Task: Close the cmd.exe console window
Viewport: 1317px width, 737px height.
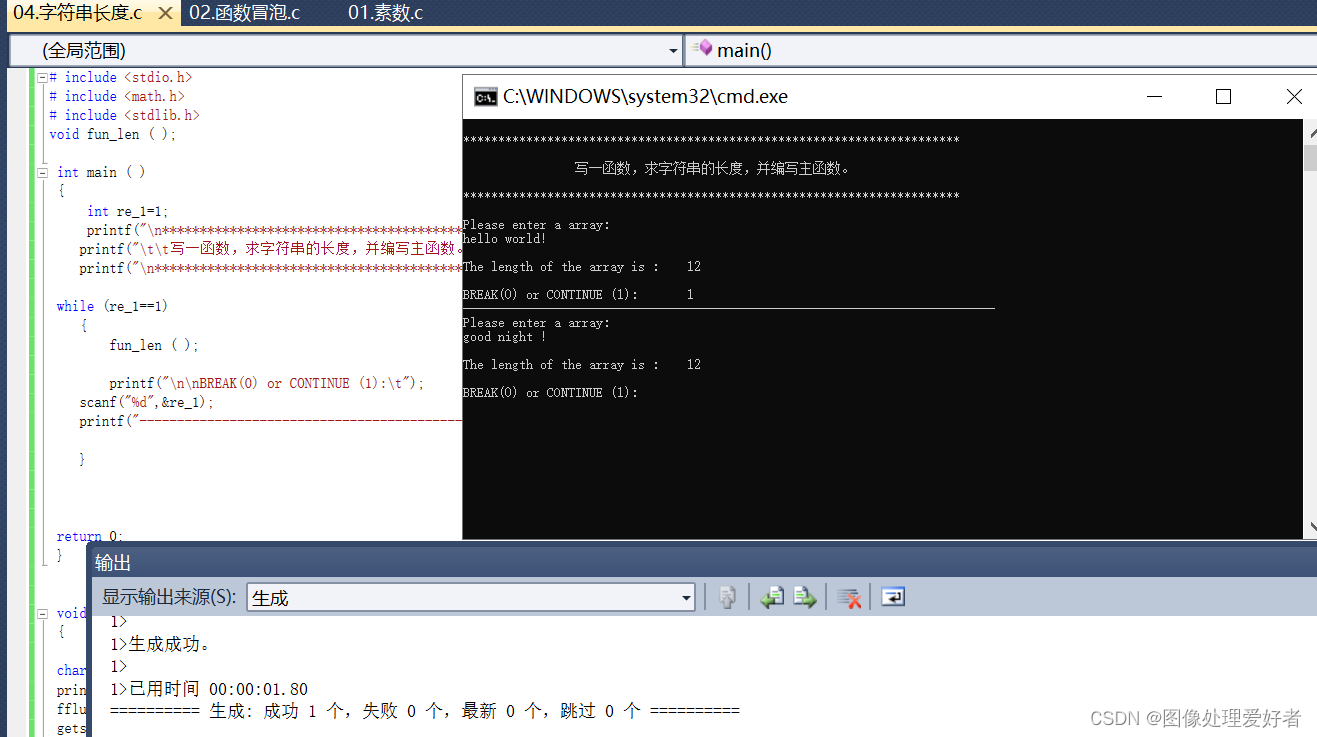Action: pos(1293,97)
